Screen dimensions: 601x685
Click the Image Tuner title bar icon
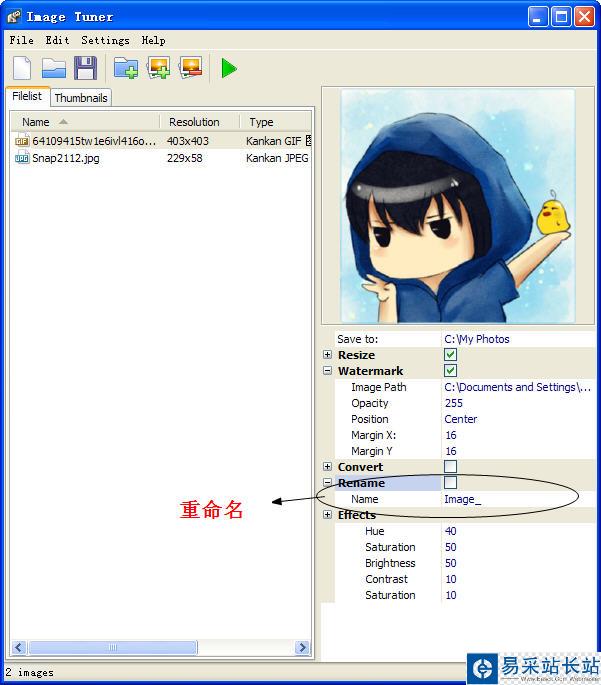coord(14,17)
